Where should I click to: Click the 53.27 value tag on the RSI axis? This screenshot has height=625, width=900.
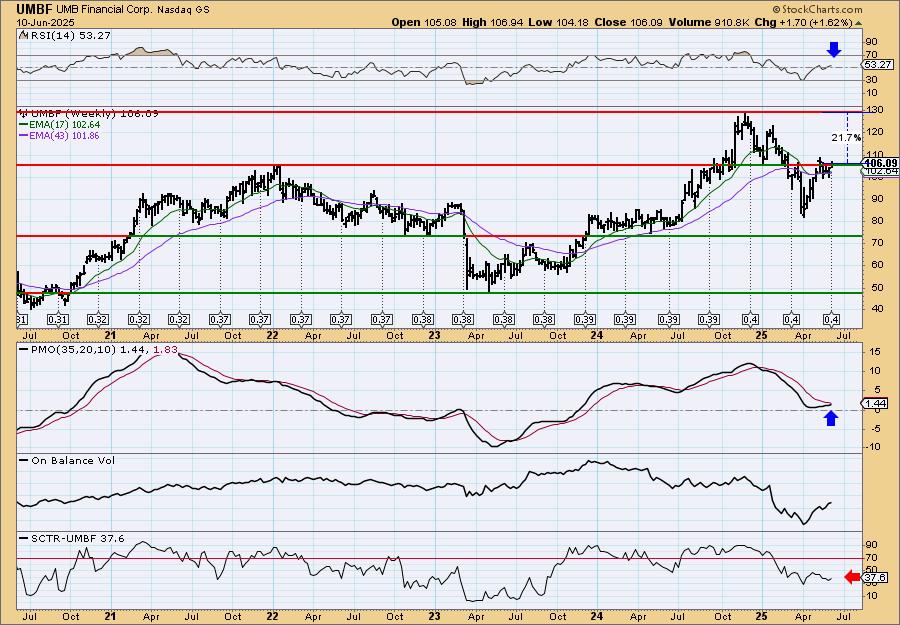tap(878, 65)
